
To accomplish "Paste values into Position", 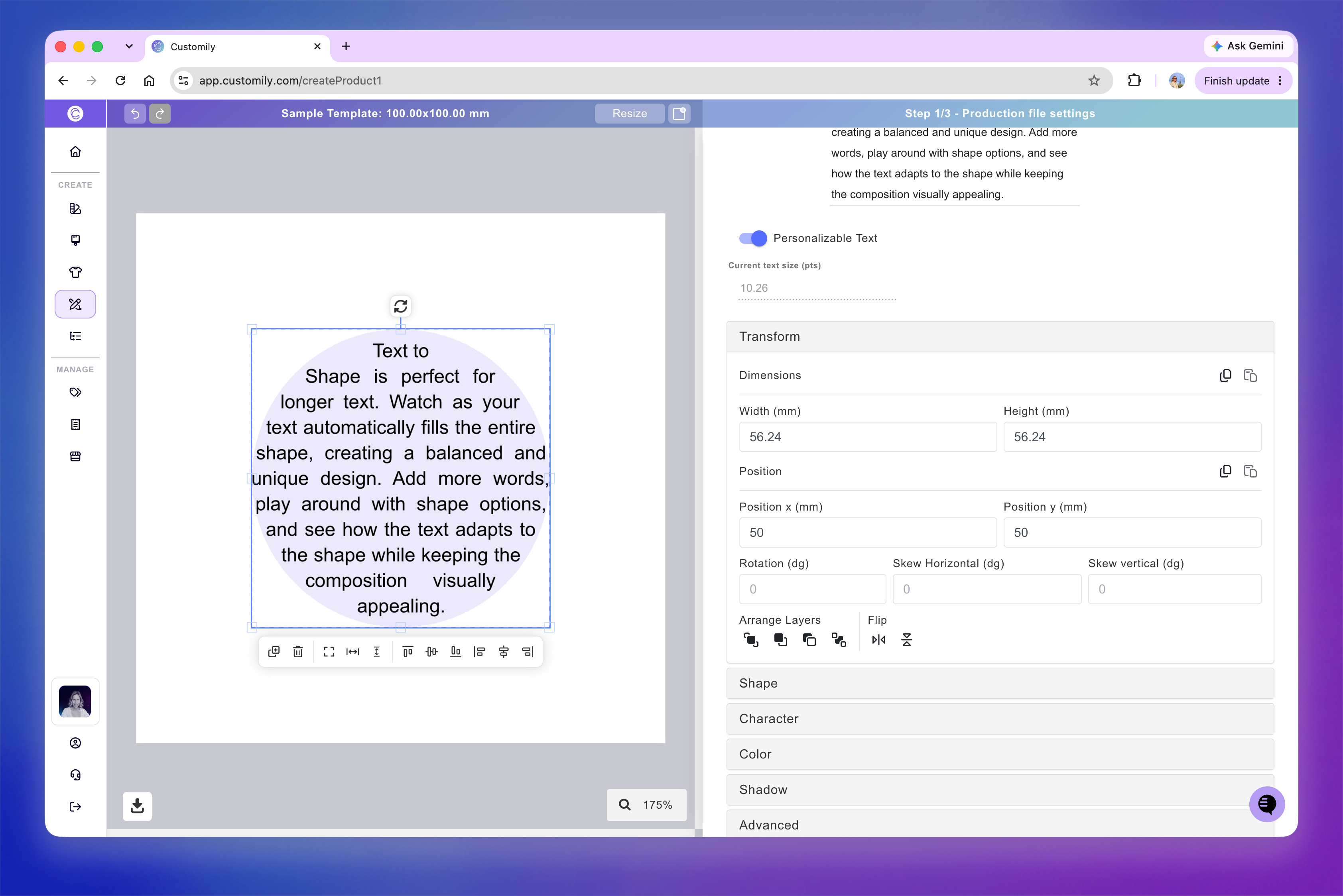I will (x=1250, y=472).
